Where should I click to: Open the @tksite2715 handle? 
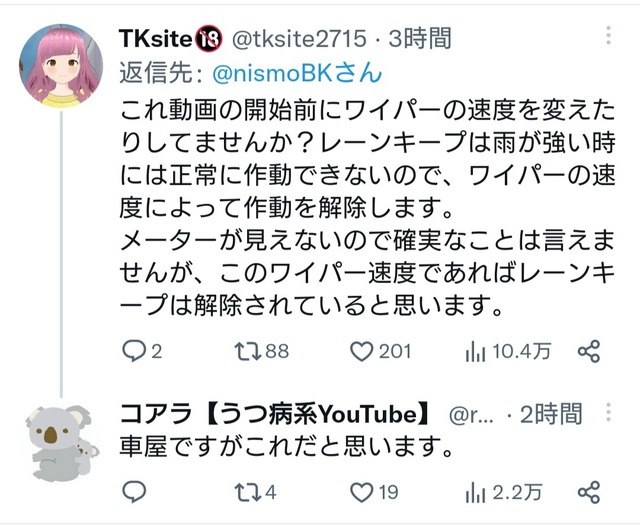pos(299,39)
